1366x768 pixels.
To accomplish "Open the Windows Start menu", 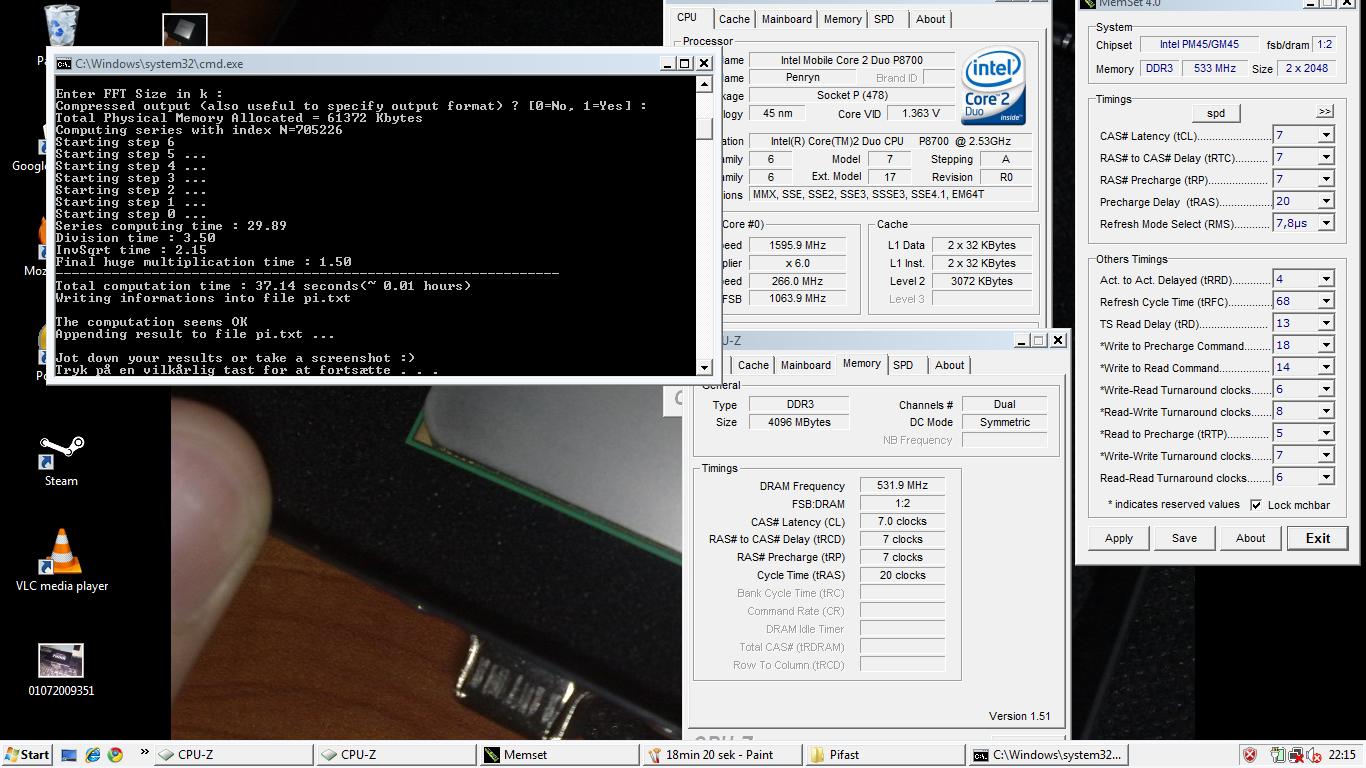I will (x=27, y=755).
